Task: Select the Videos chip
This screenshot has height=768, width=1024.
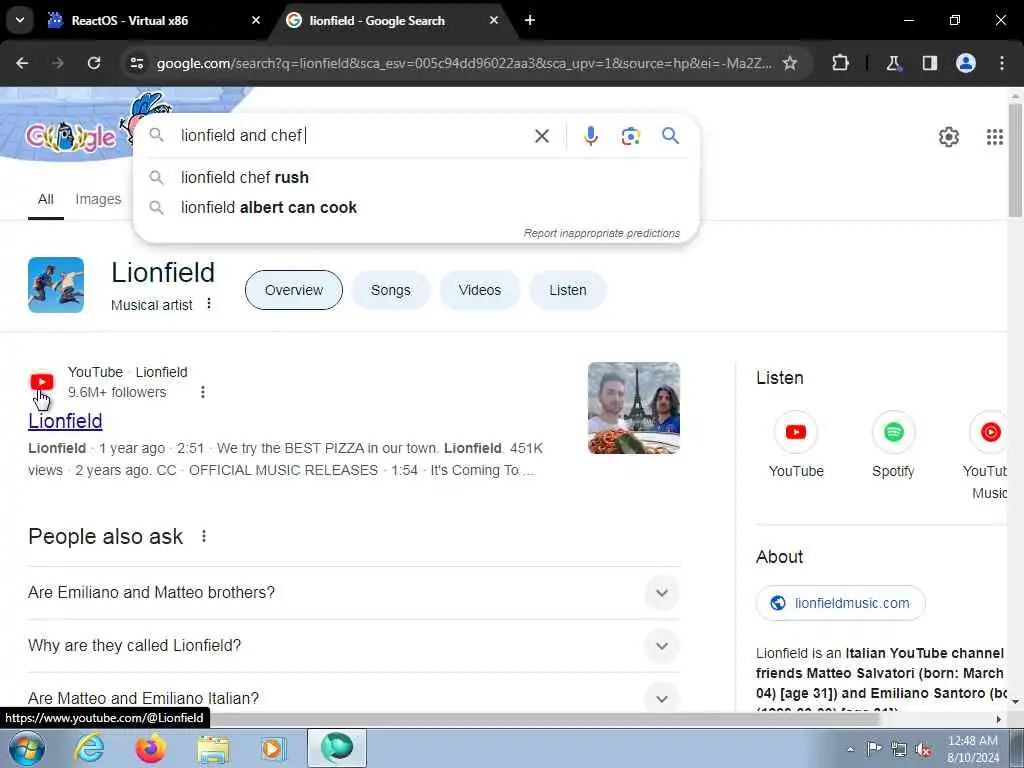Action: coord(480,290)
